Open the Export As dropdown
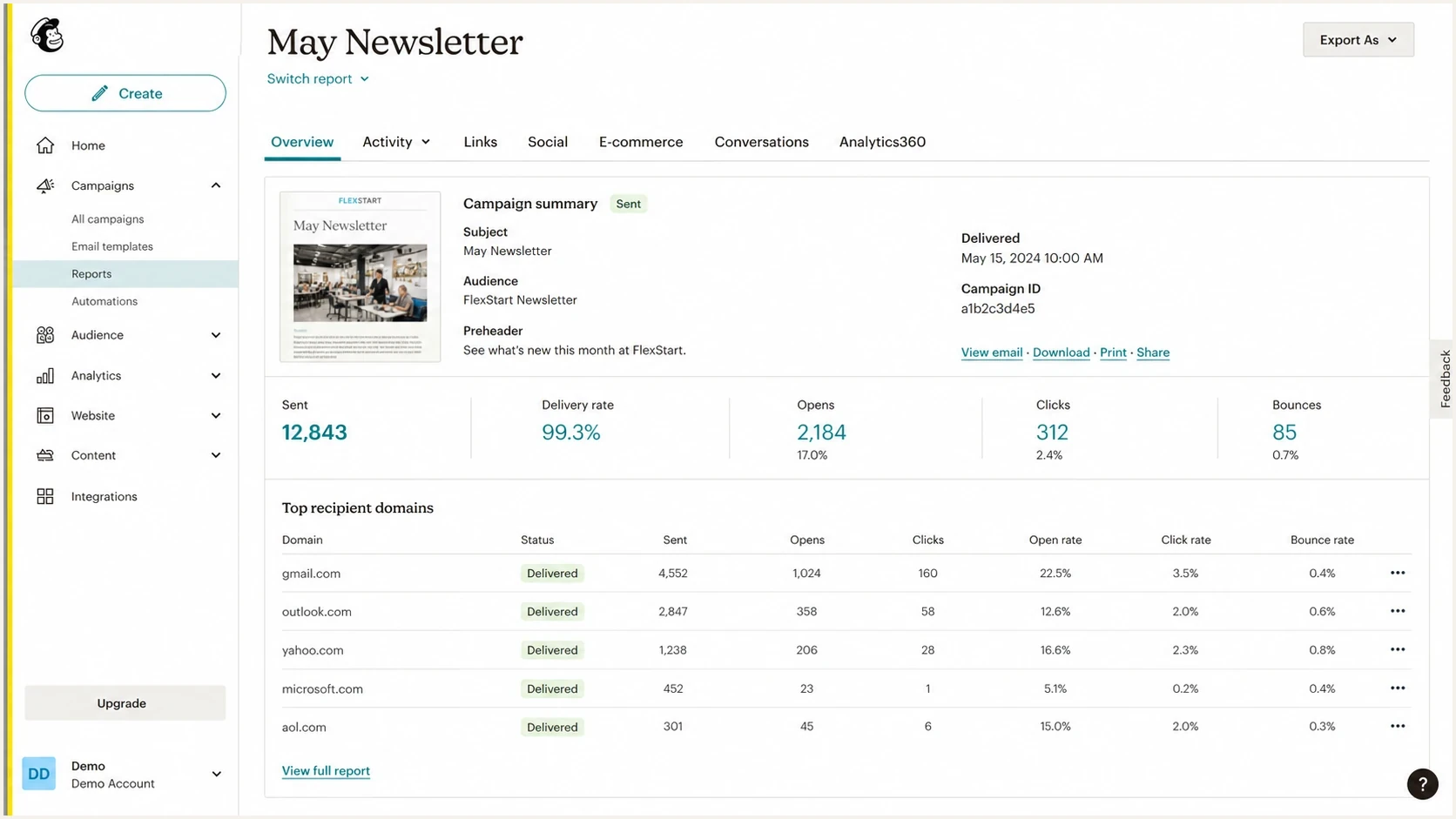The width and height of the screenshot is (1456, 819). [x=1358, y=40]
